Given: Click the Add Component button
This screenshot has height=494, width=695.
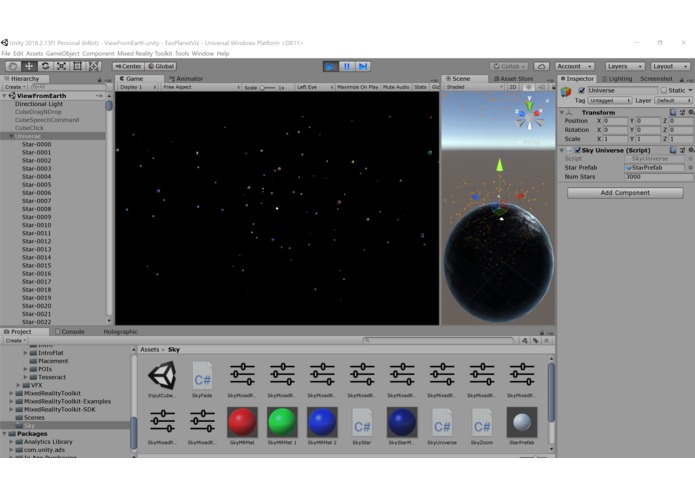Looking at the screenshot, I should click(x=625, y=193).
